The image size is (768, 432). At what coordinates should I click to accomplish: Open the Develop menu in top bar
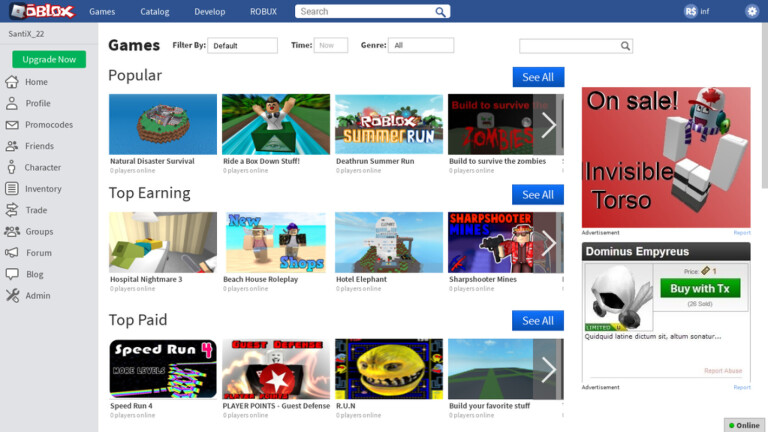[x=210, y=11]
